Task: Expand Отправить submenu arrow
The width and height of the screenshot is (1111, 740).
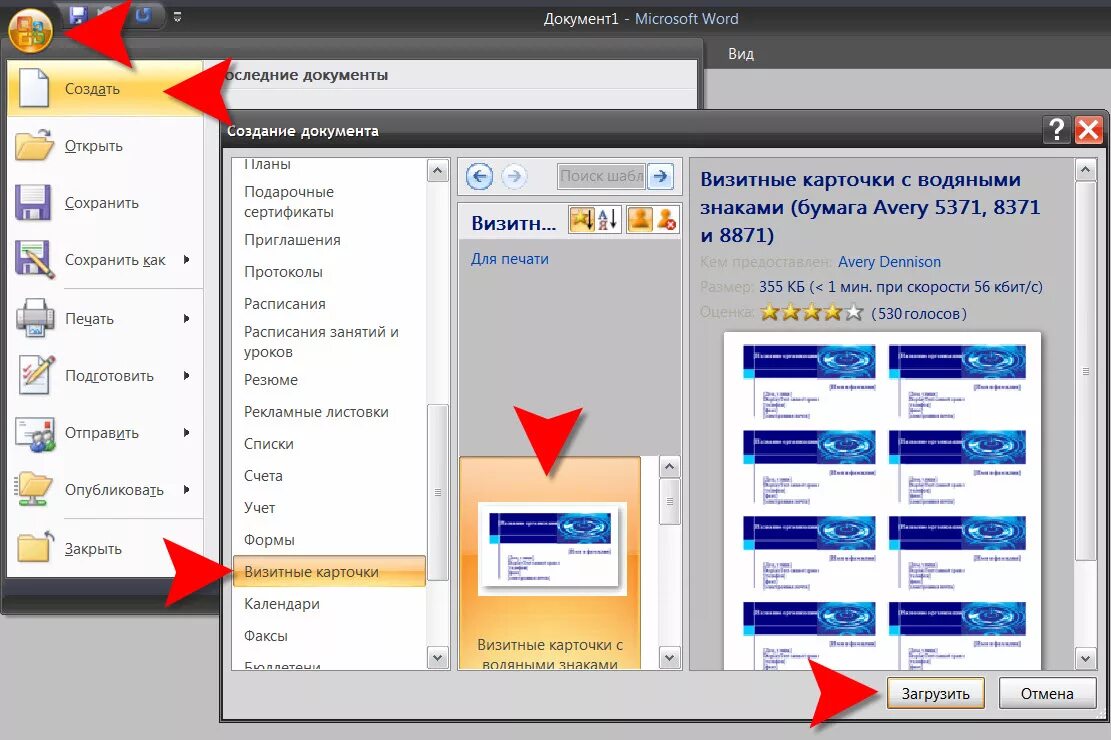Action: (x=186, y=433)
